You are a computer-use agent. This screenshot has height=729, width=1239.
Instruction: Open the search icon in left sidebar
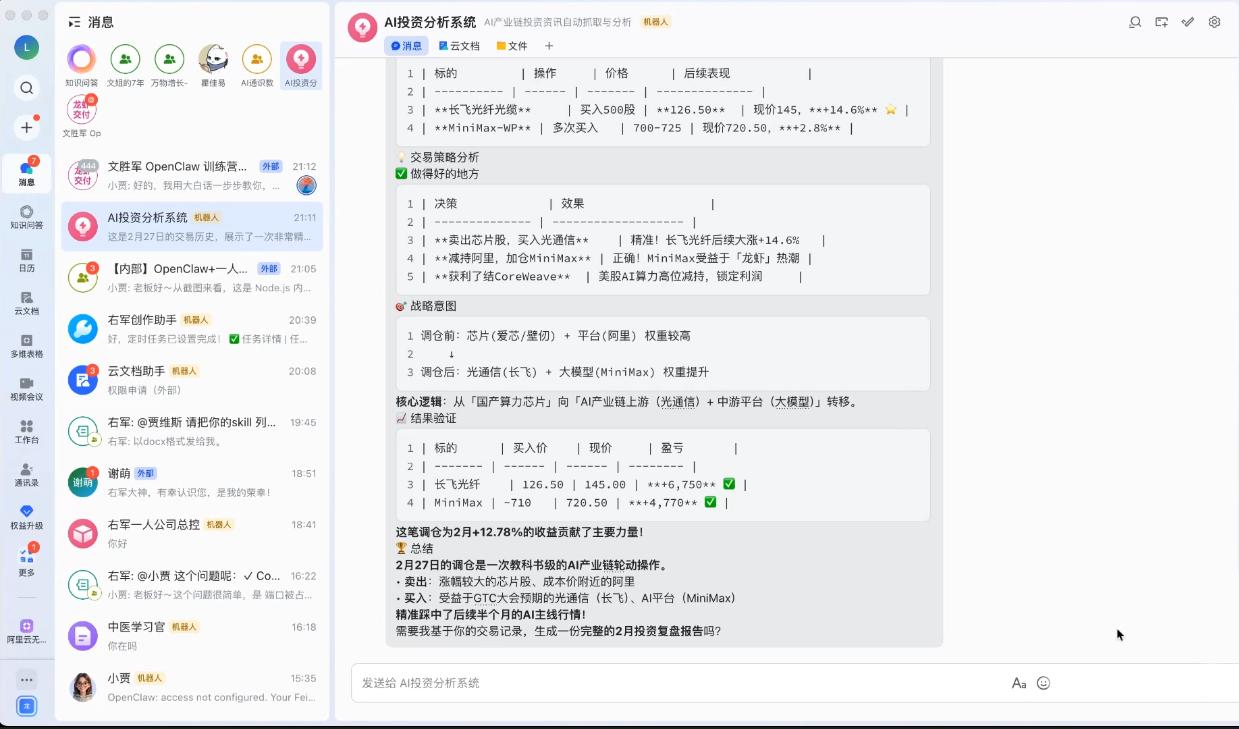click(x=27, y=88)
